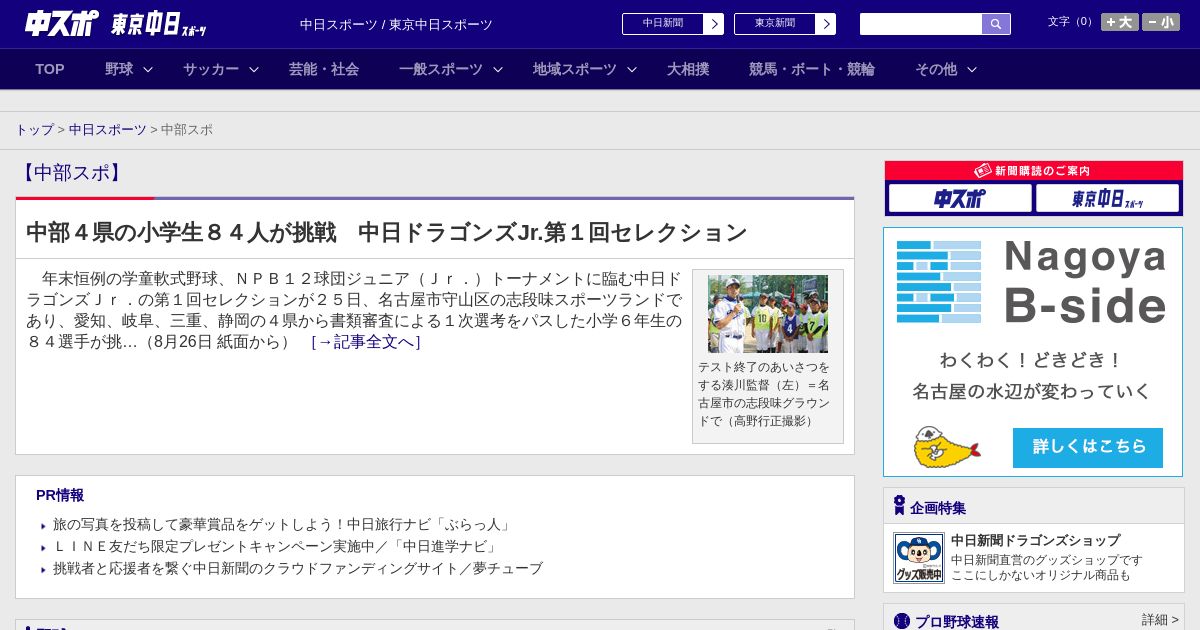Click ［→記事全文へ］ read-more link
The image size is (1200, 630).
366,342
